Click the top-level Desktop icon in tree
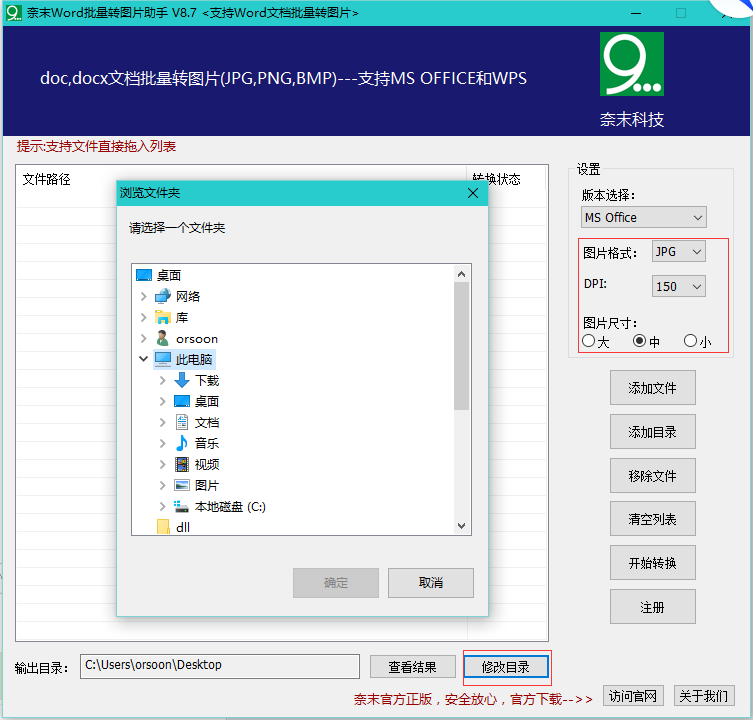The height and width of the screenshot is (720, 753). pyautogui.click(x=144, y=275)
